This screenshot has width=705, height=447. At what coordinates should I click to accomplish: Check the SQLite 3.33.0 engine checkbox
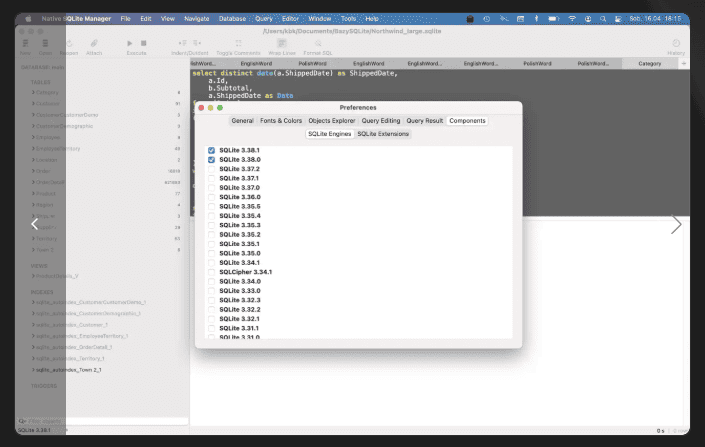tap(211, 291)
